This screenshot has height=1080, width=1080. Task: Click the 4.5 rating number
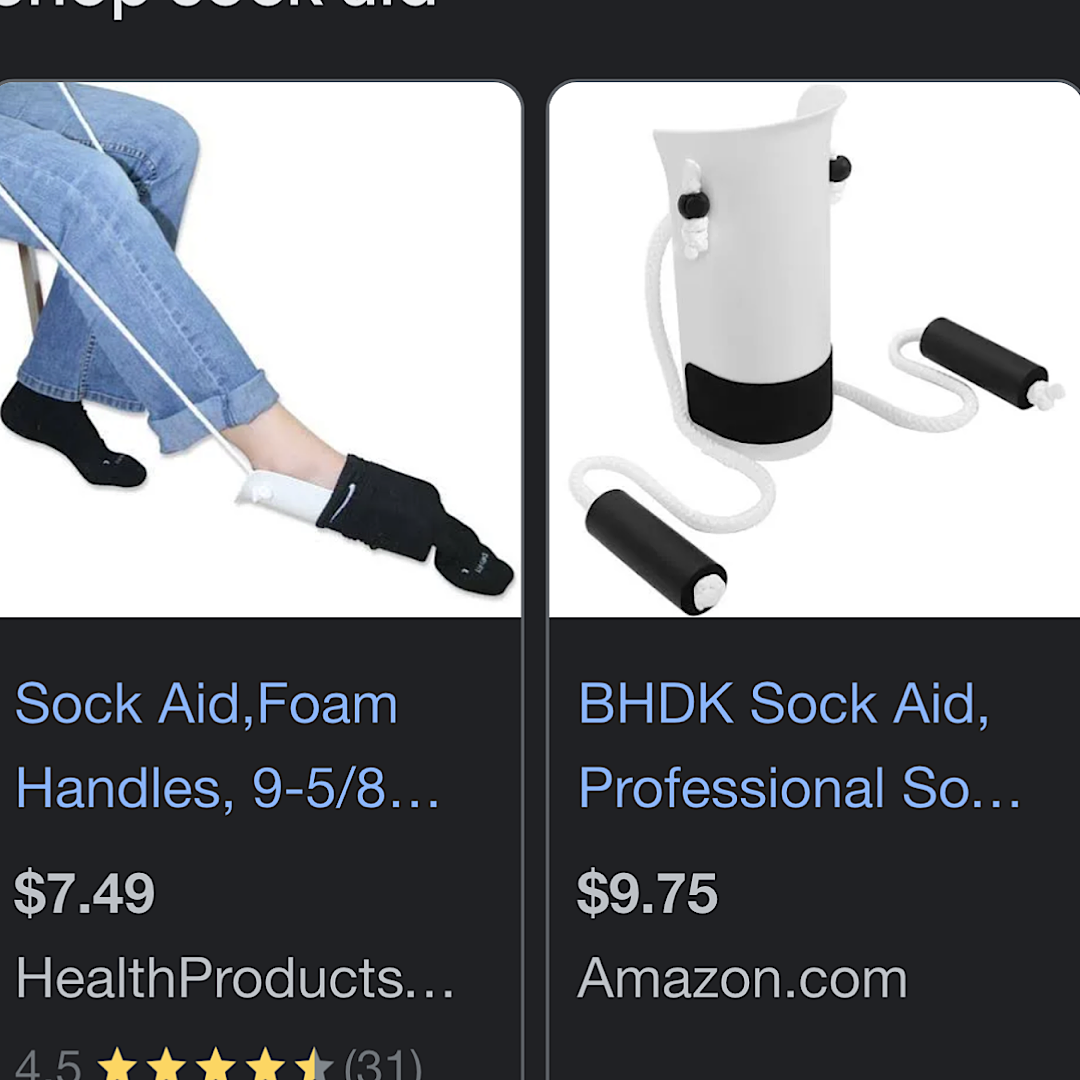pos(48,1065)
